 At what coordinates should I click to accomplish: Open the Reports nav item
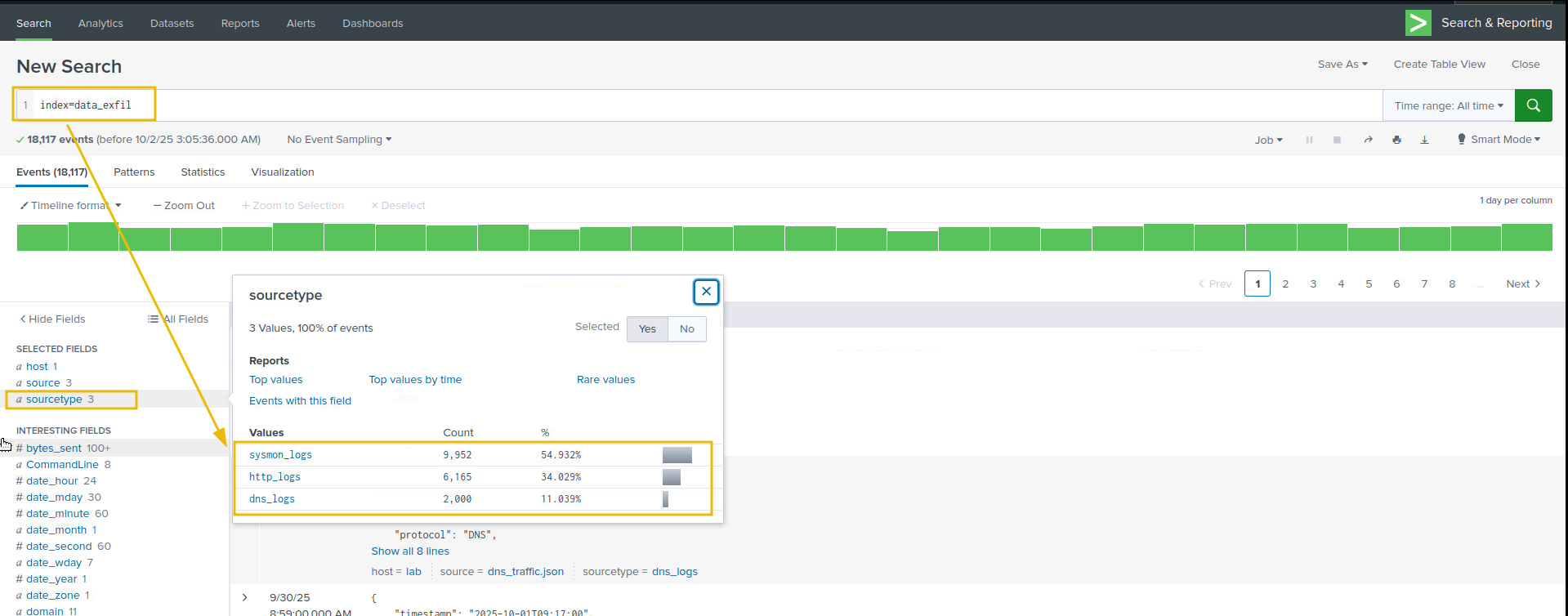(240, 24)
